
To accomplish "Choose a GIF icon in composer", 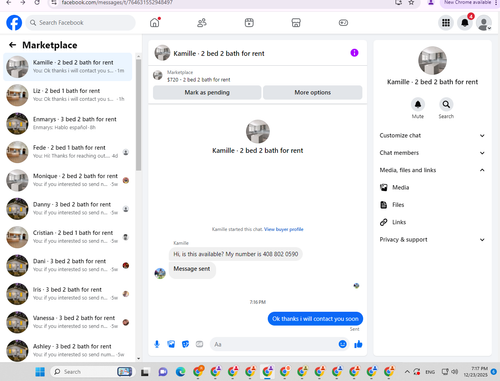I will 199,344.
